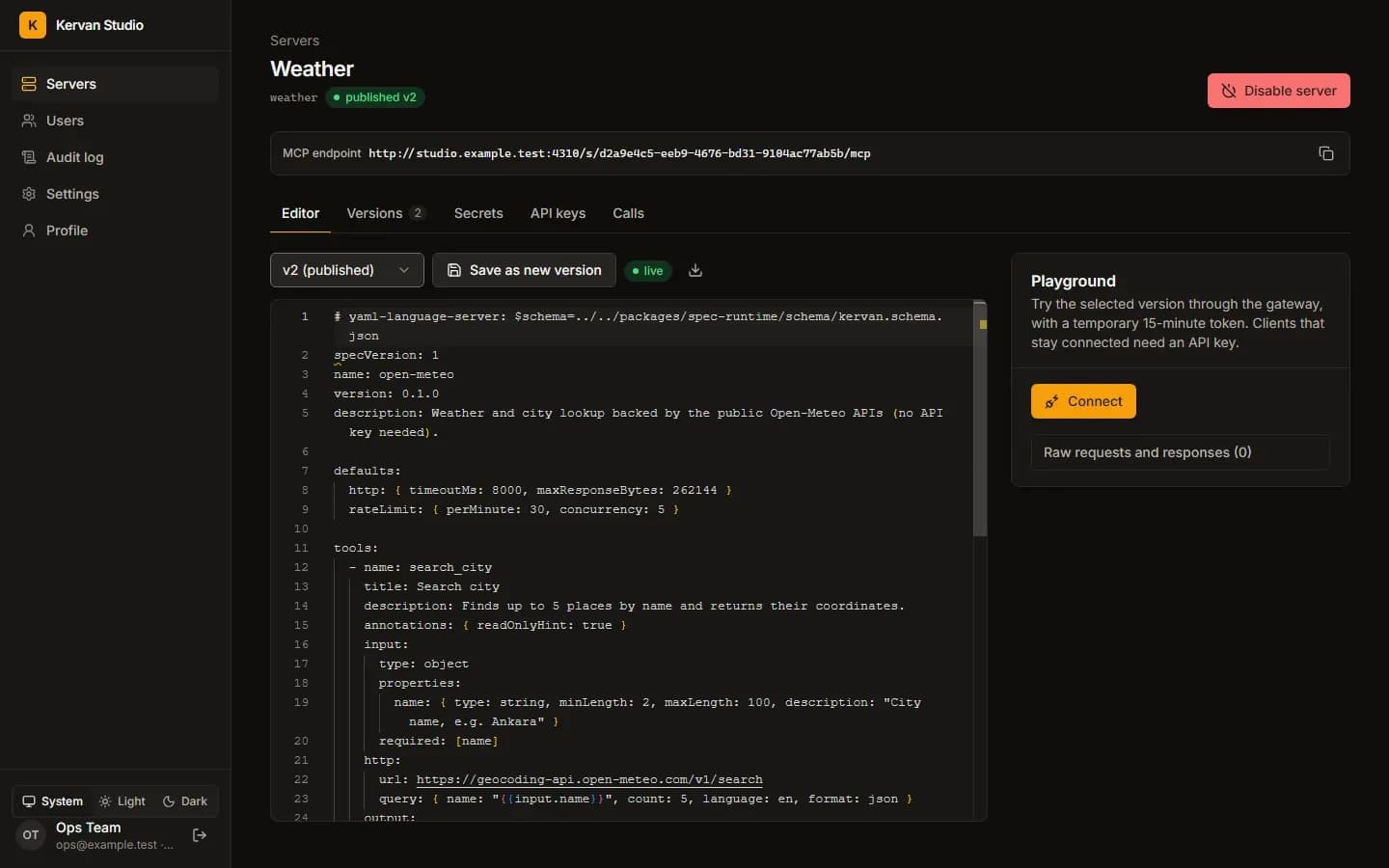Click the Disable server button

[1278, 91]
